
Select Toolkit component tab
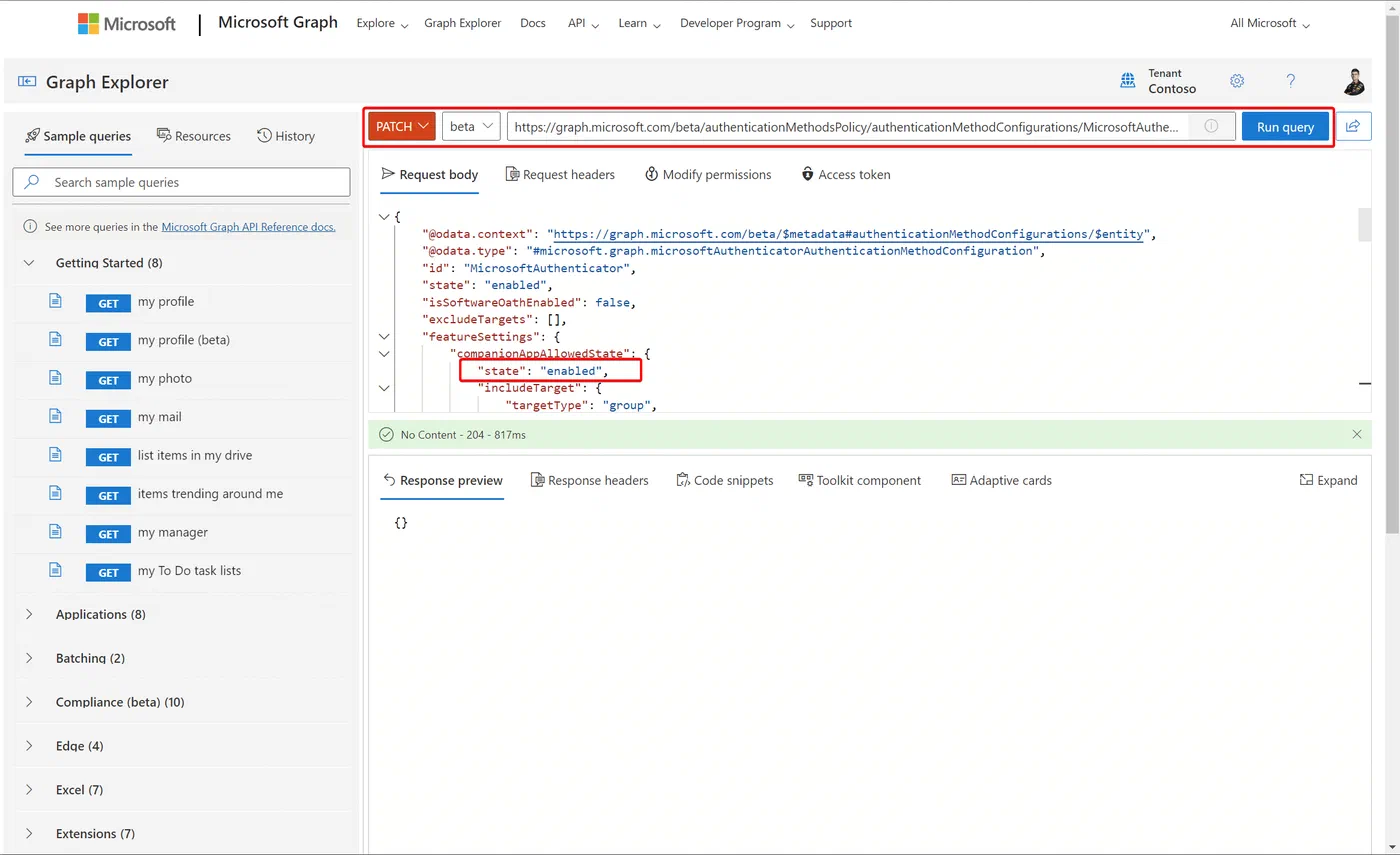point(860,480)
